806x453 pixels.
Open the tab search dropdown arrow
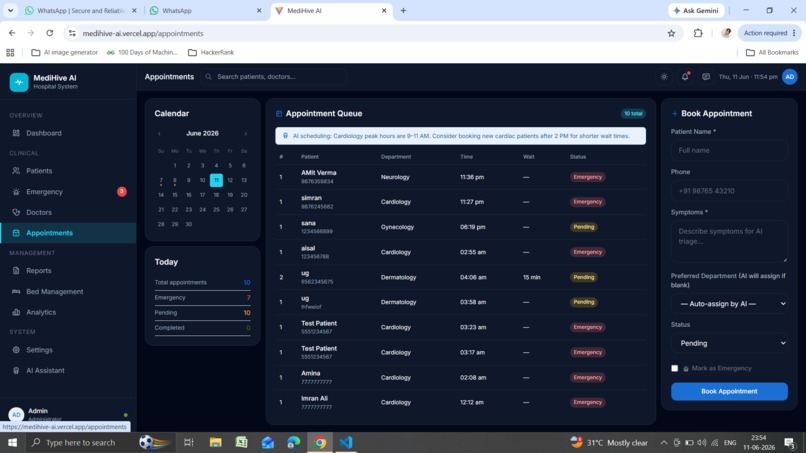[10, 10]
